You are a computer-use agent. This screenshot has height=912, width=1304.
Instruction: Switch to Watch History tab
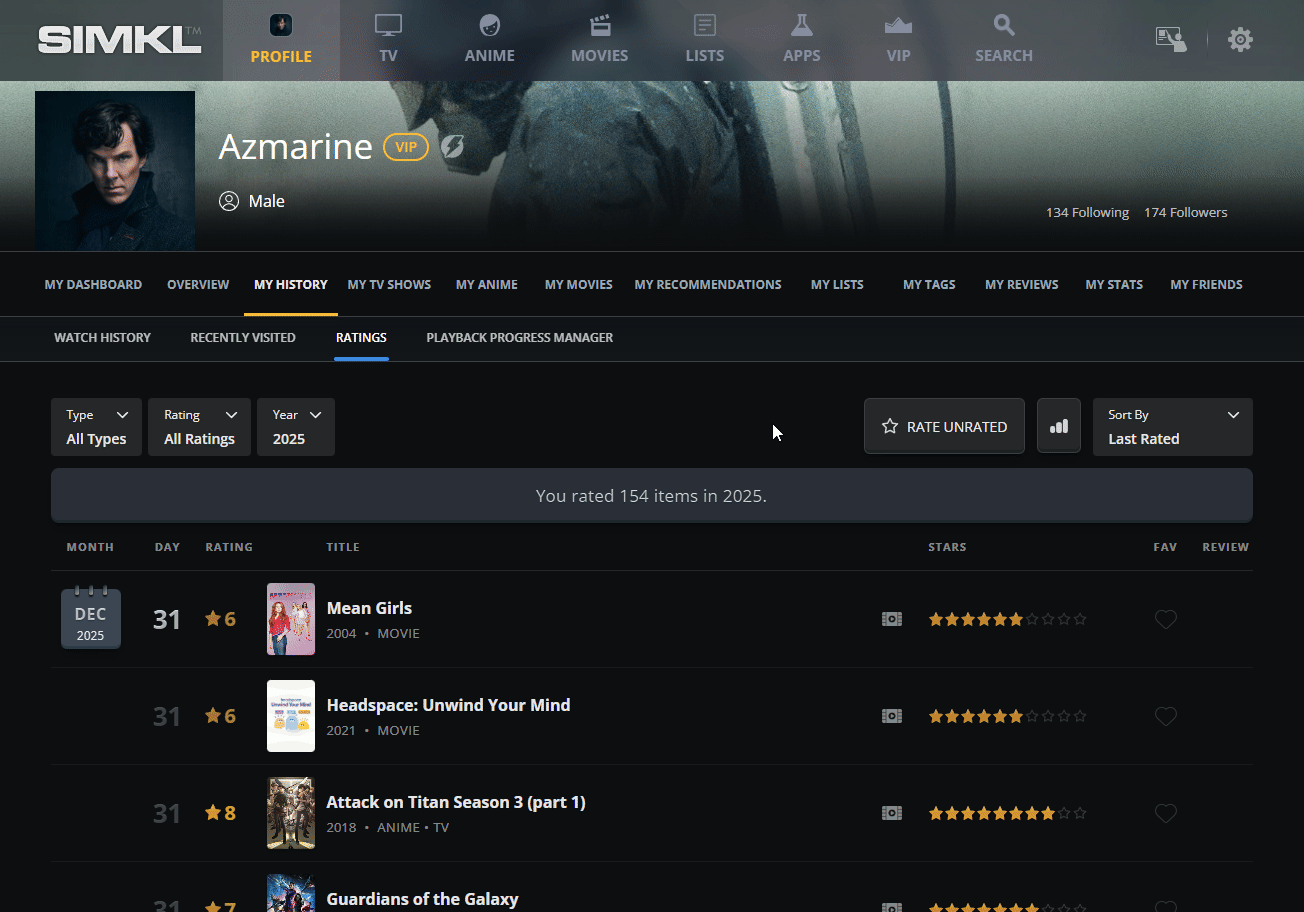[x=102, y=338]
